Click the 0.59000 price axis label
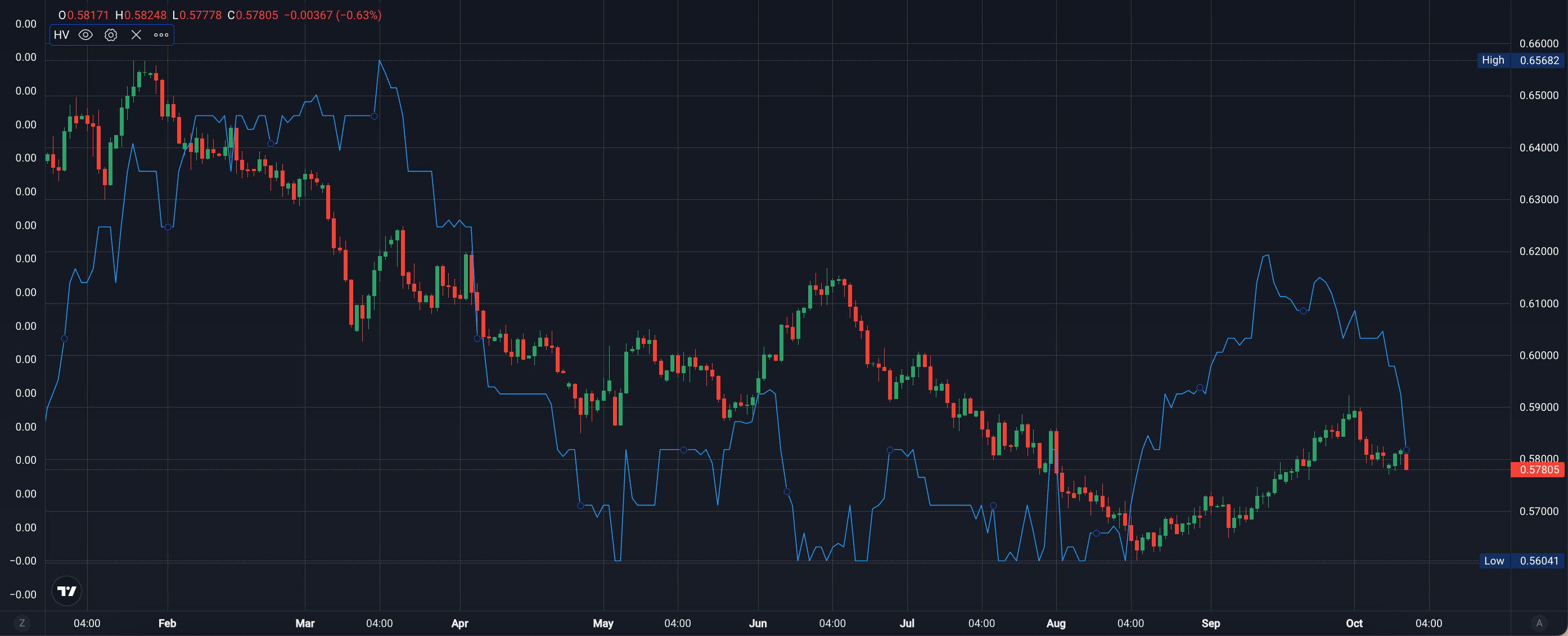 [x=1538, y=407]
